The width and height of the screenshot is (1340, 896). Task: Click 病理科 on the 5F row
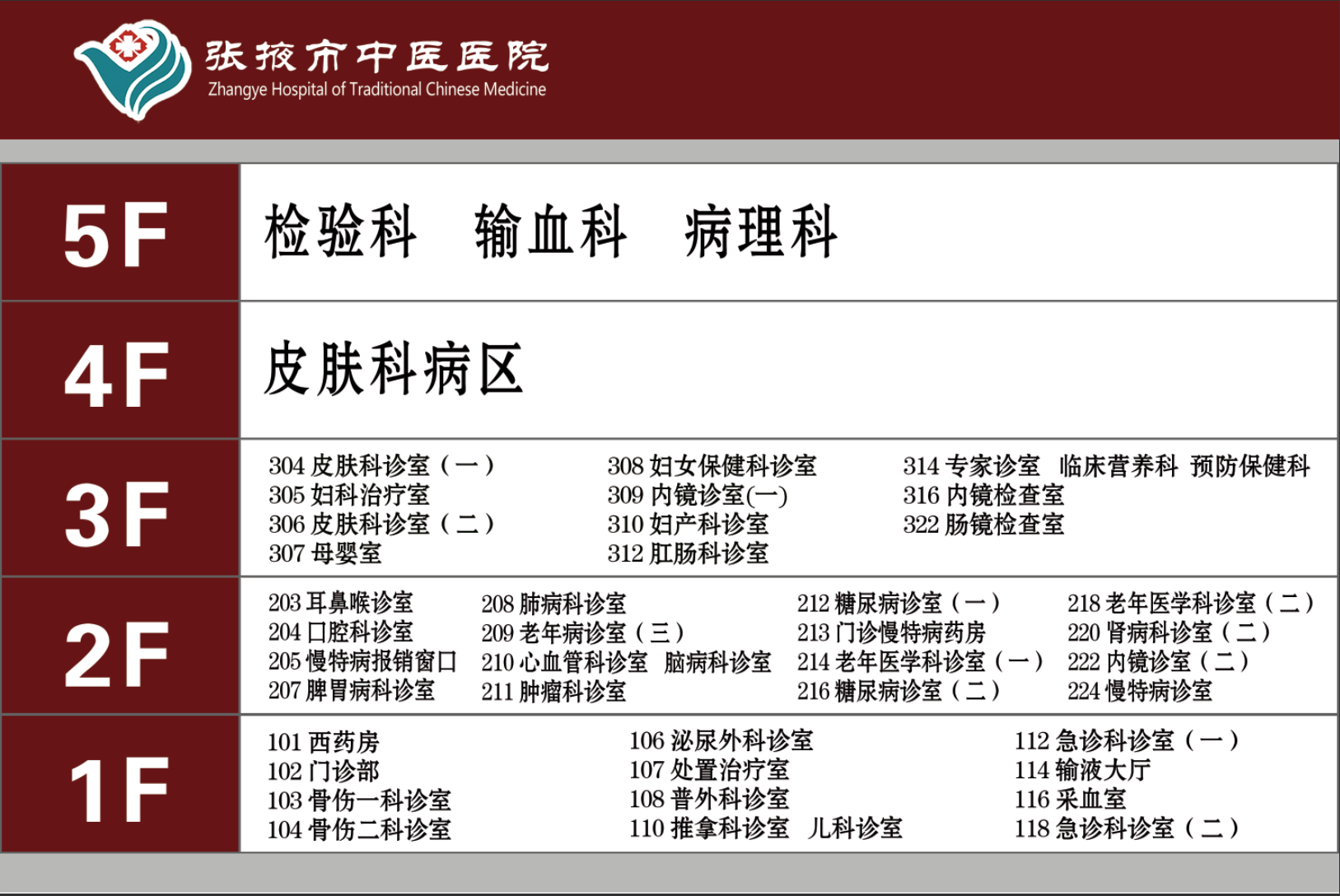[760, 232]
